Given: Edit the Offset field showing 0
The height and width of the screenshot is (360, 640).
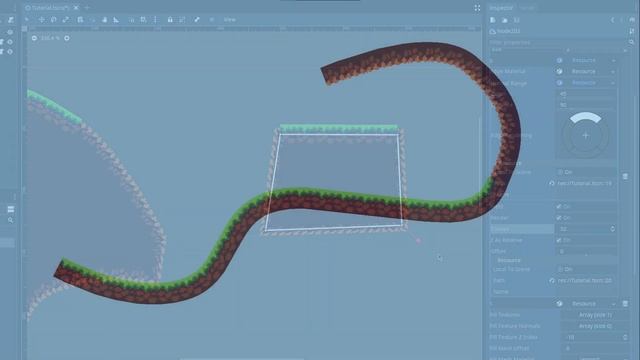Looking at the screenshot, I should pyautogui.click(x=587, y=251).
